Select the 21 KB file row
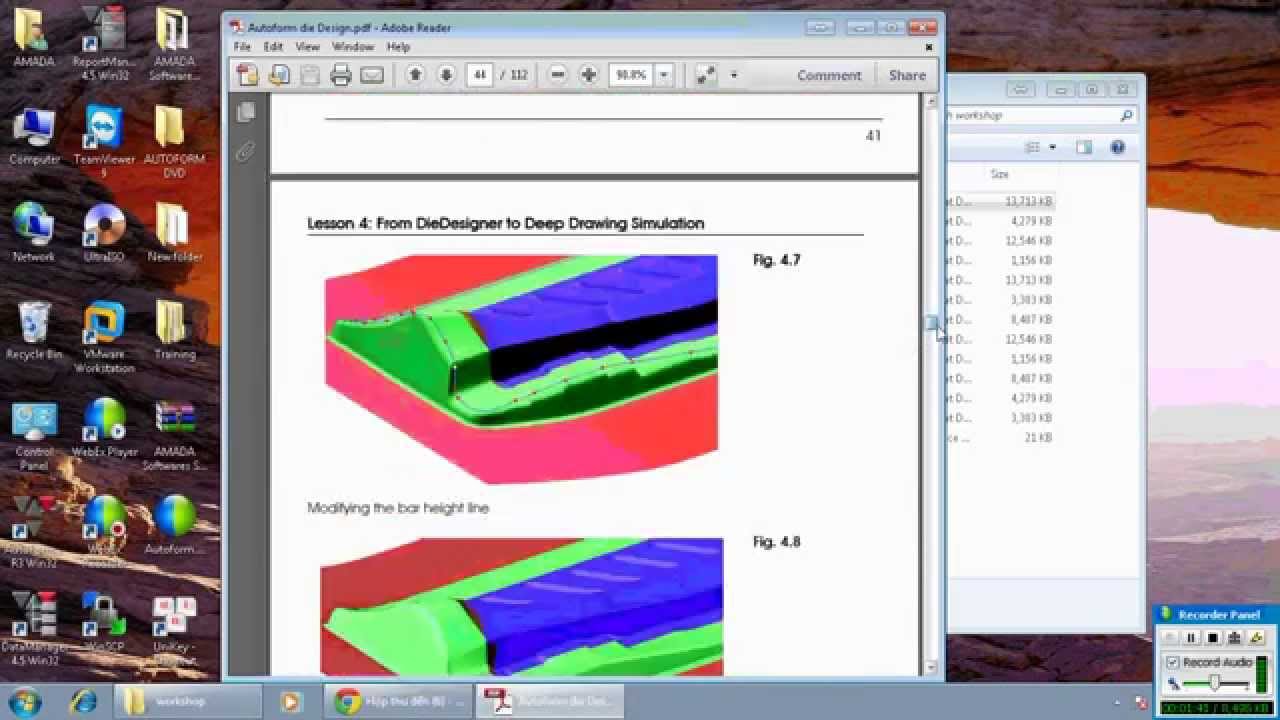The image size is (1280, 720). [1000, 438]
